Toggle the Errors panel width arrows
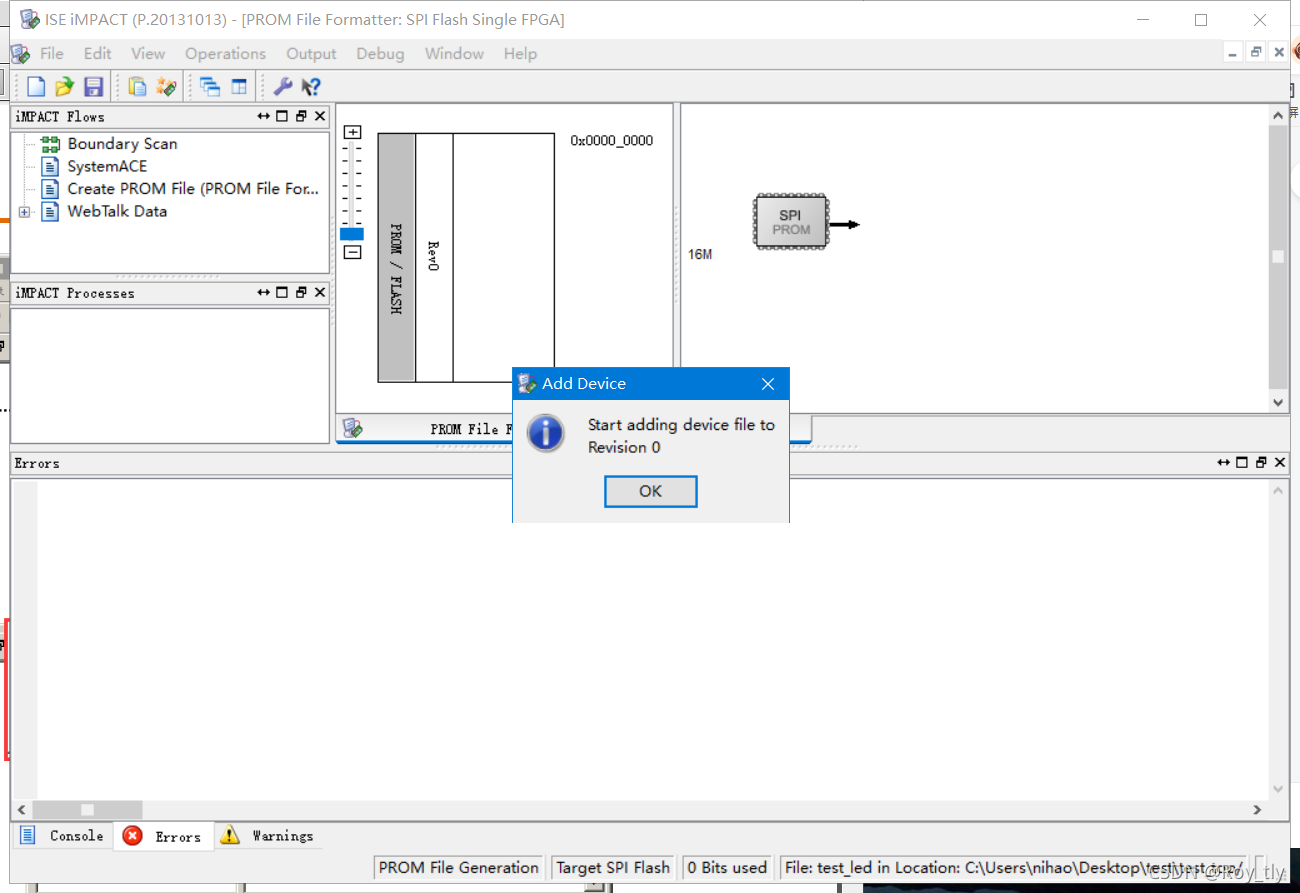1300x893 pixels. click(1224, 463)
